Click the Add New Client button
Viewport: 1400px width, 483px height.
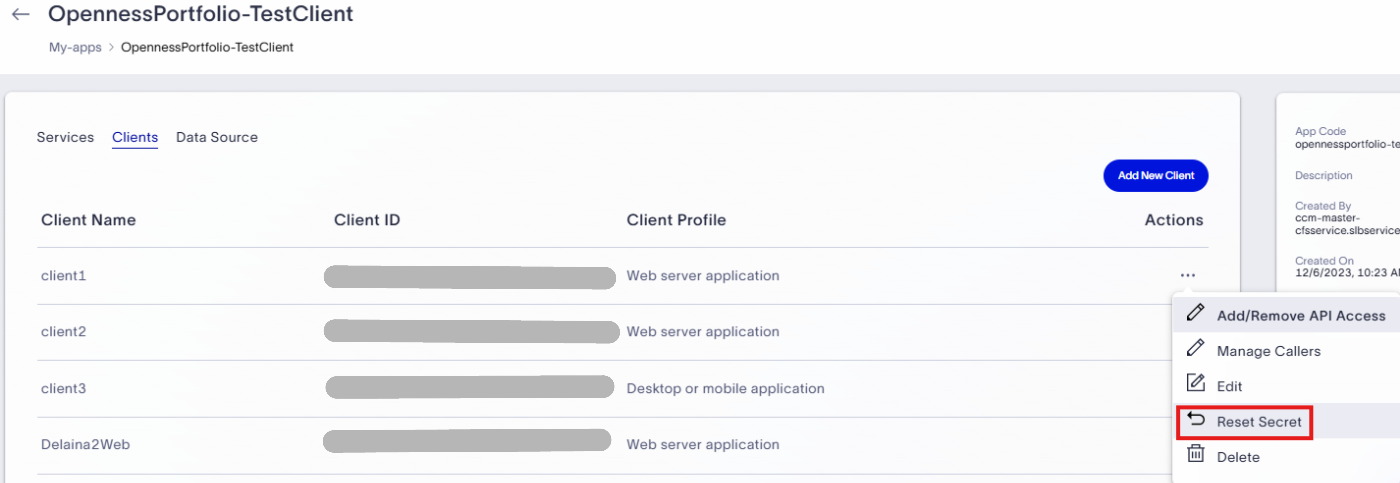(x=1156, y=175)
